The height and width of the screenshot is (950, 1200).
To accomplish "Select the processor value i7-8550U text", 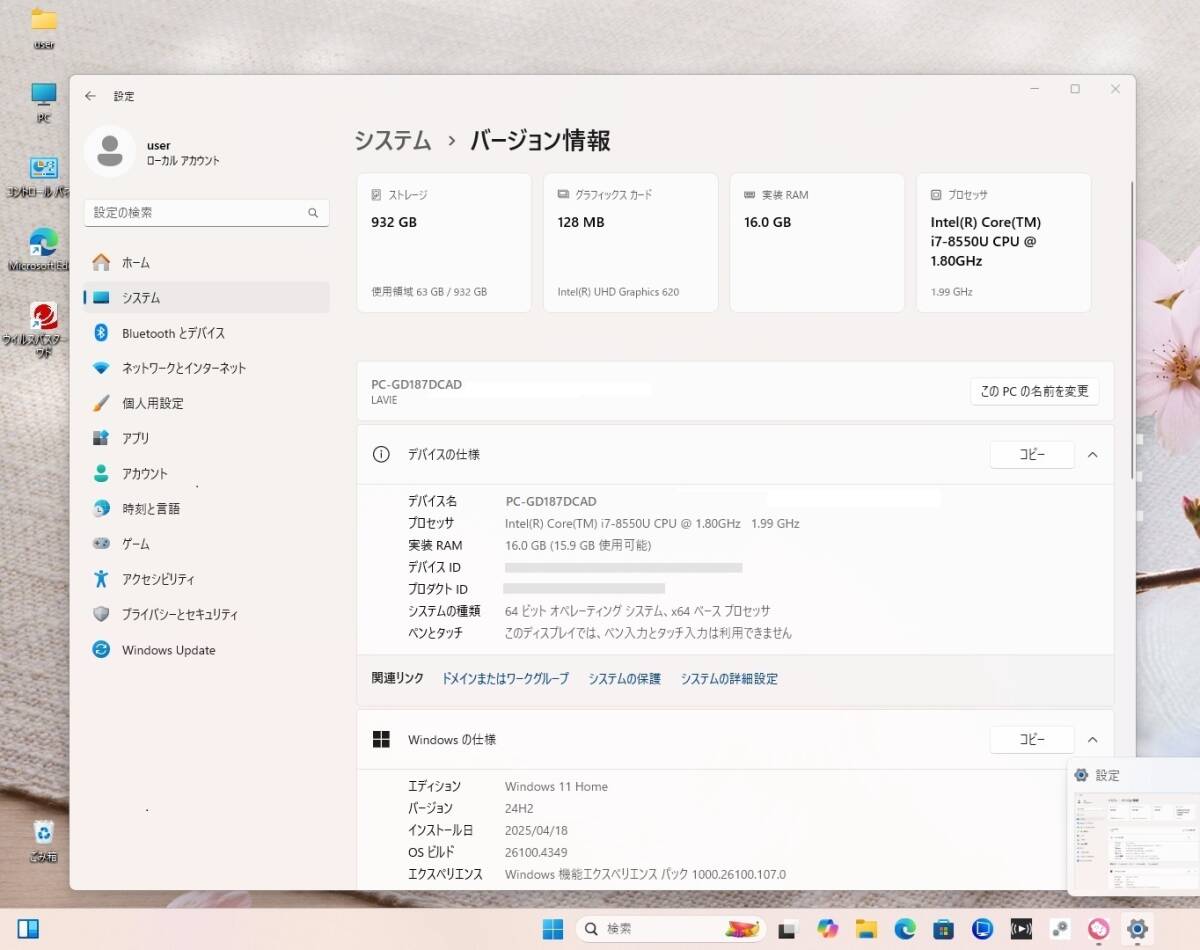I will click(652, 523).
